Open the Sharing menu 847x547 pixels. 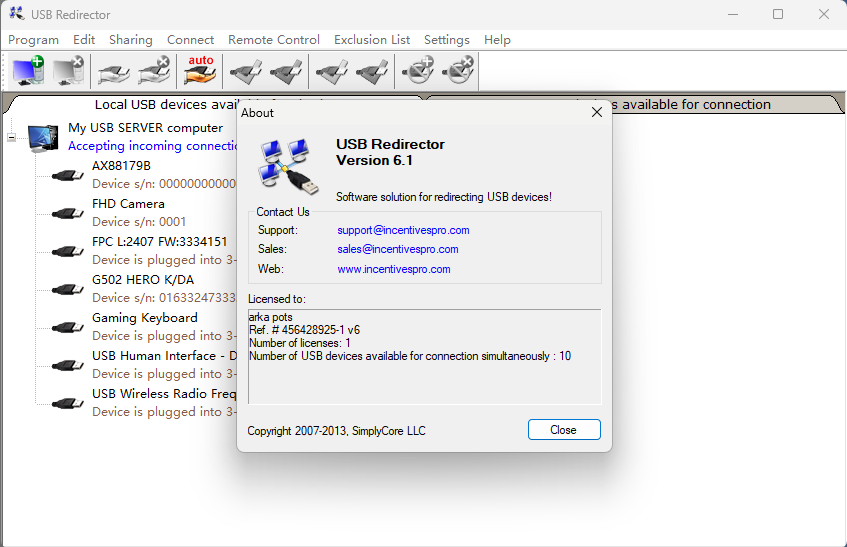click(131, 40)
